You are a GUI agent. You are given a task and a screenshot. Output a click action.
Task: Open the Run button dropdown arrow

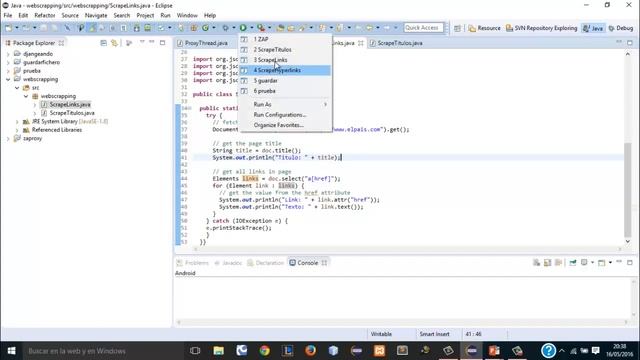point(252,28)
